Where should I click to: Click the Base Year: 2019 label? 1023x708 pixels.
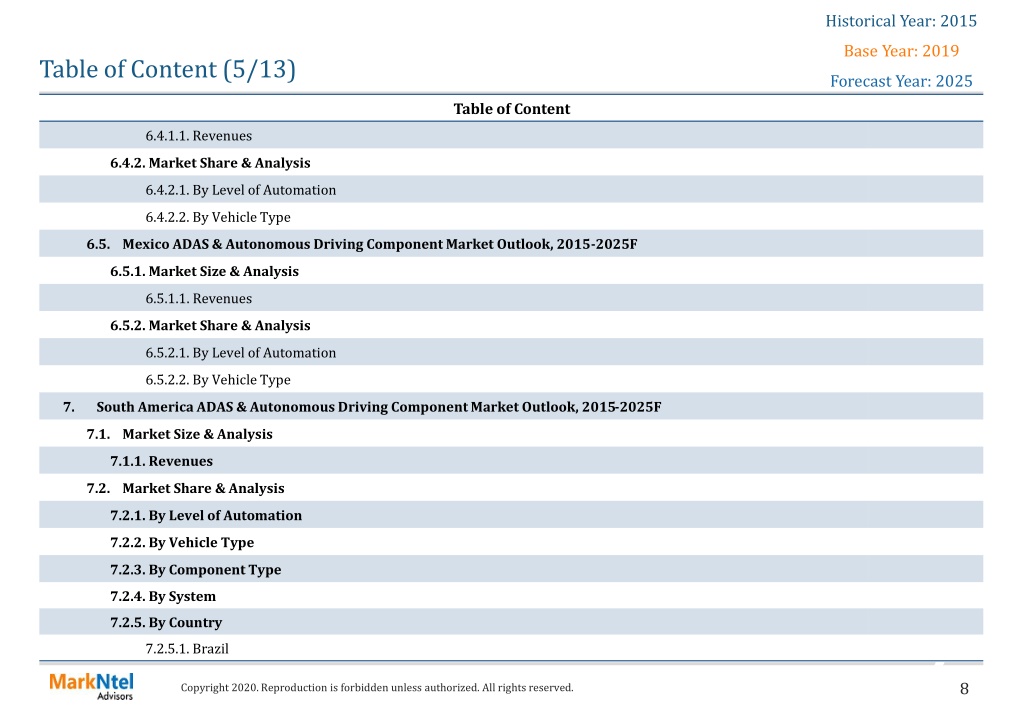click(x=901, y=51)
